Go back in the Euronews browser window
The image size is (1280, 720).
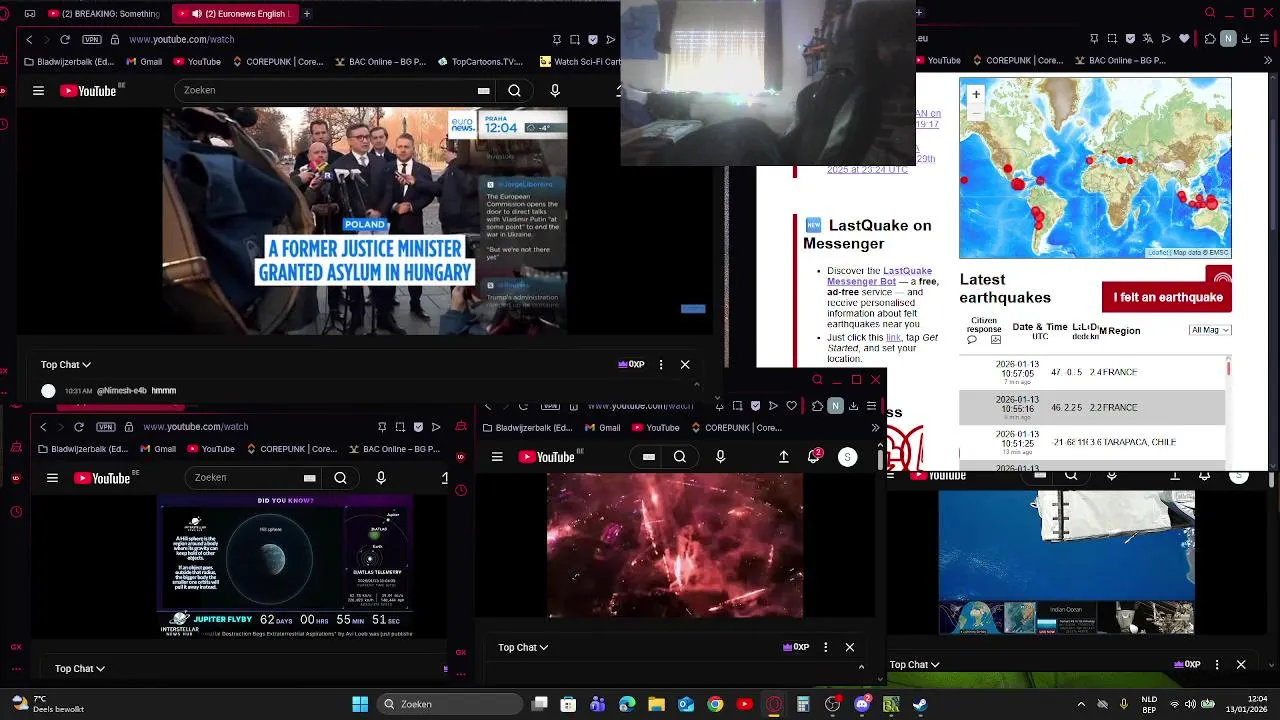point(29,39)
